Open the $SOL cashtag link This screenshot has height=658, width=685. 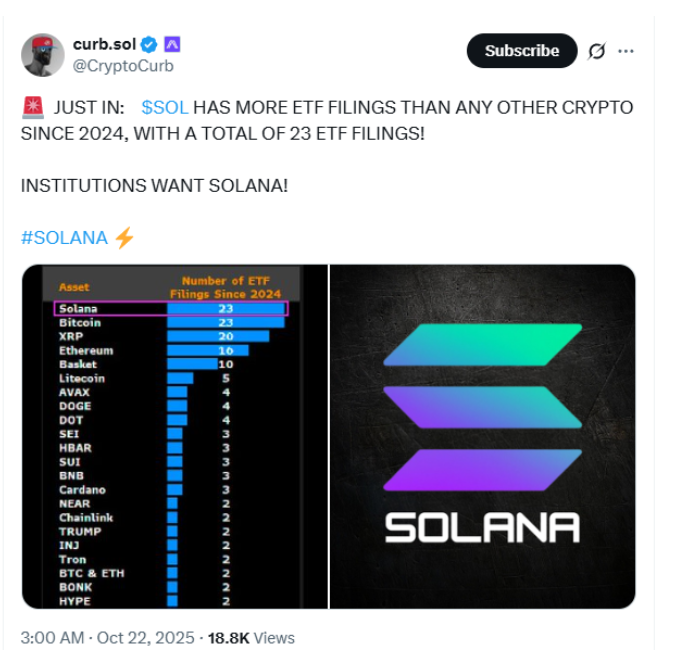pyautogui.click(x=164, y=107)
